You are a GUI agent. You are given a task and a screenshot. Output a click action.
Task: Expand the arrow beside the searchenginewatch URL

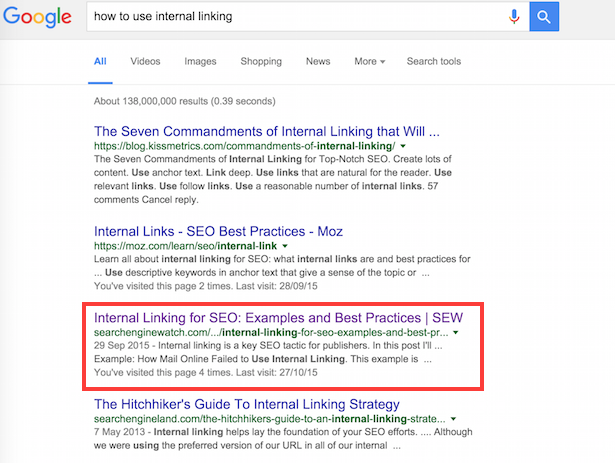(x=456, y=330)
